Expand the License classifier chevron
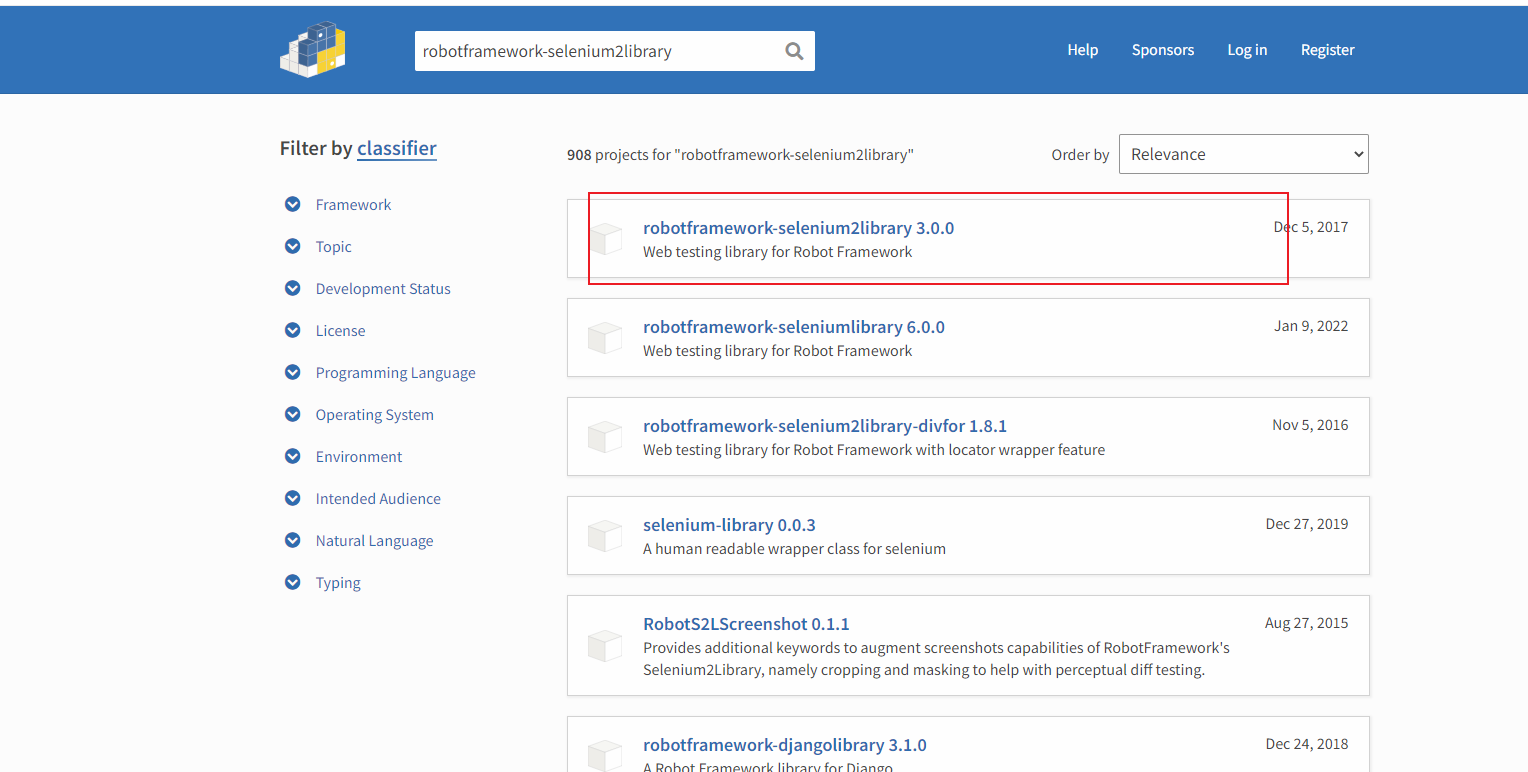1528x772 pixels. 292,330
